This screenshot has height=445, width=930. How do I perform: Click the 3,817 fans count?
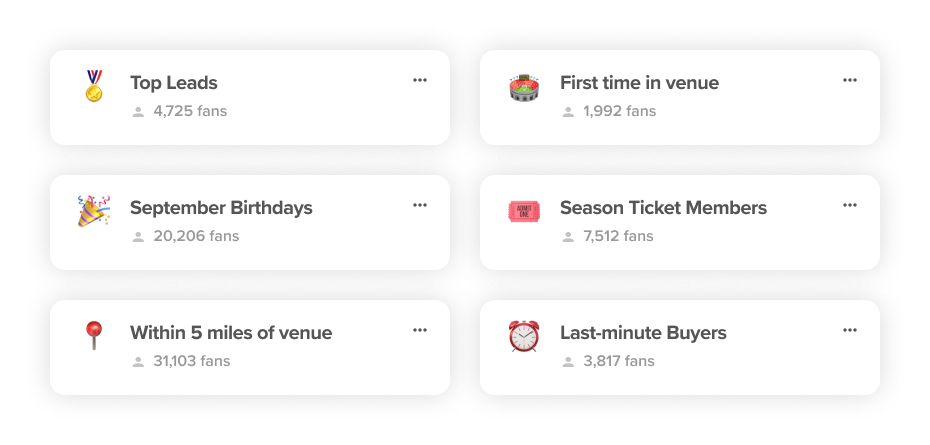click(618, 361)
